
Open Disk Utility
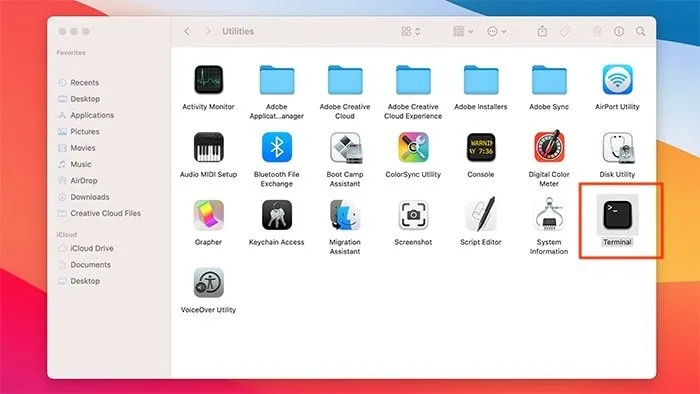(x=617, y=148)
